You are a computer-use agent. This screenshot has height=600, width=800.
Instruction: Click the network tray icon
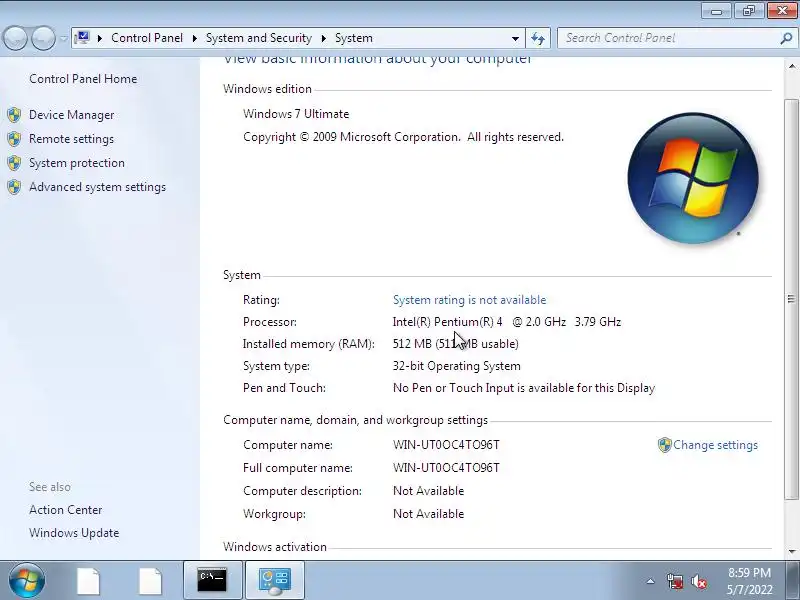point(675,581)
